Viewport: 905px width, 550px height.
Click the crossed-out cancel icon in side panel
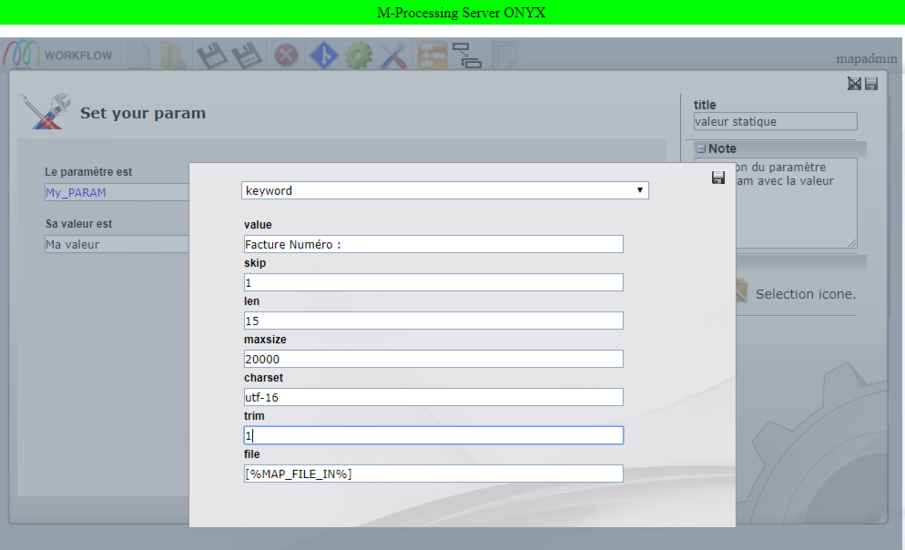854,84
